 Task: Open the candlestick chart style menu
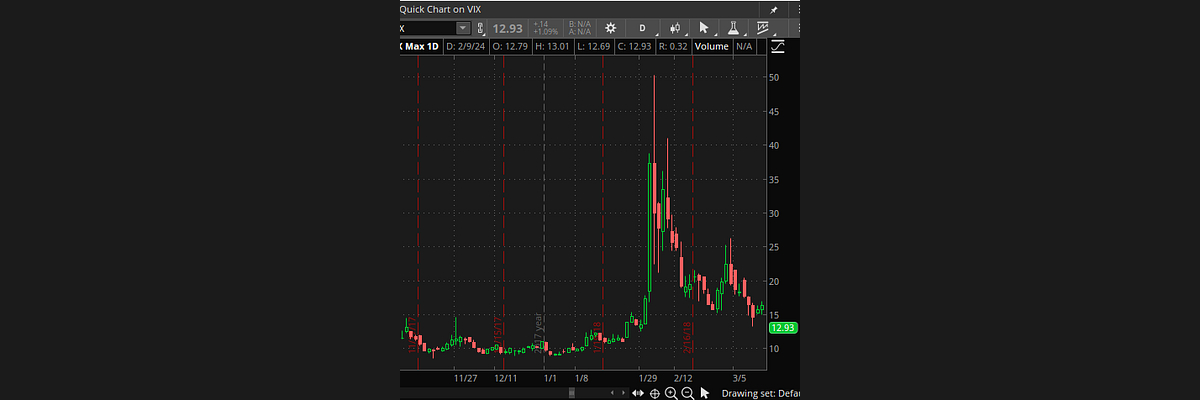coord(675,28)
